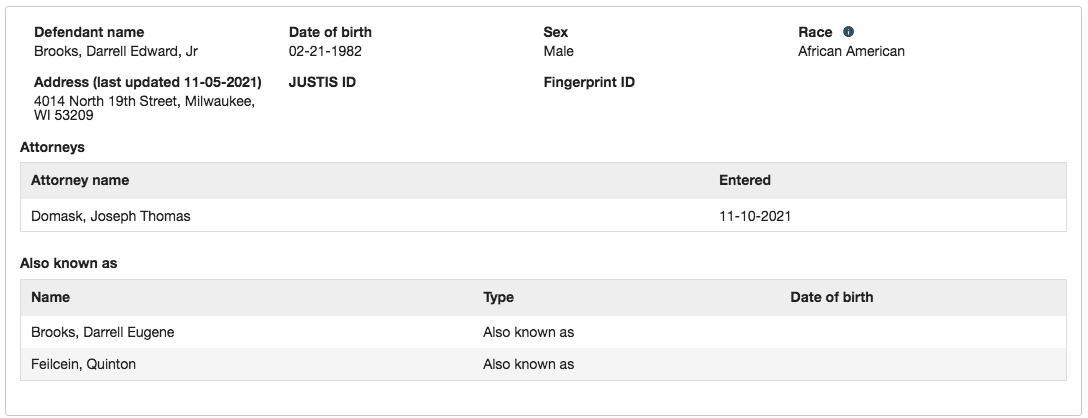Select defendant name Brooks, Darrell Edward, Jr
This screenshot has height=418, width=1088.
116,51
